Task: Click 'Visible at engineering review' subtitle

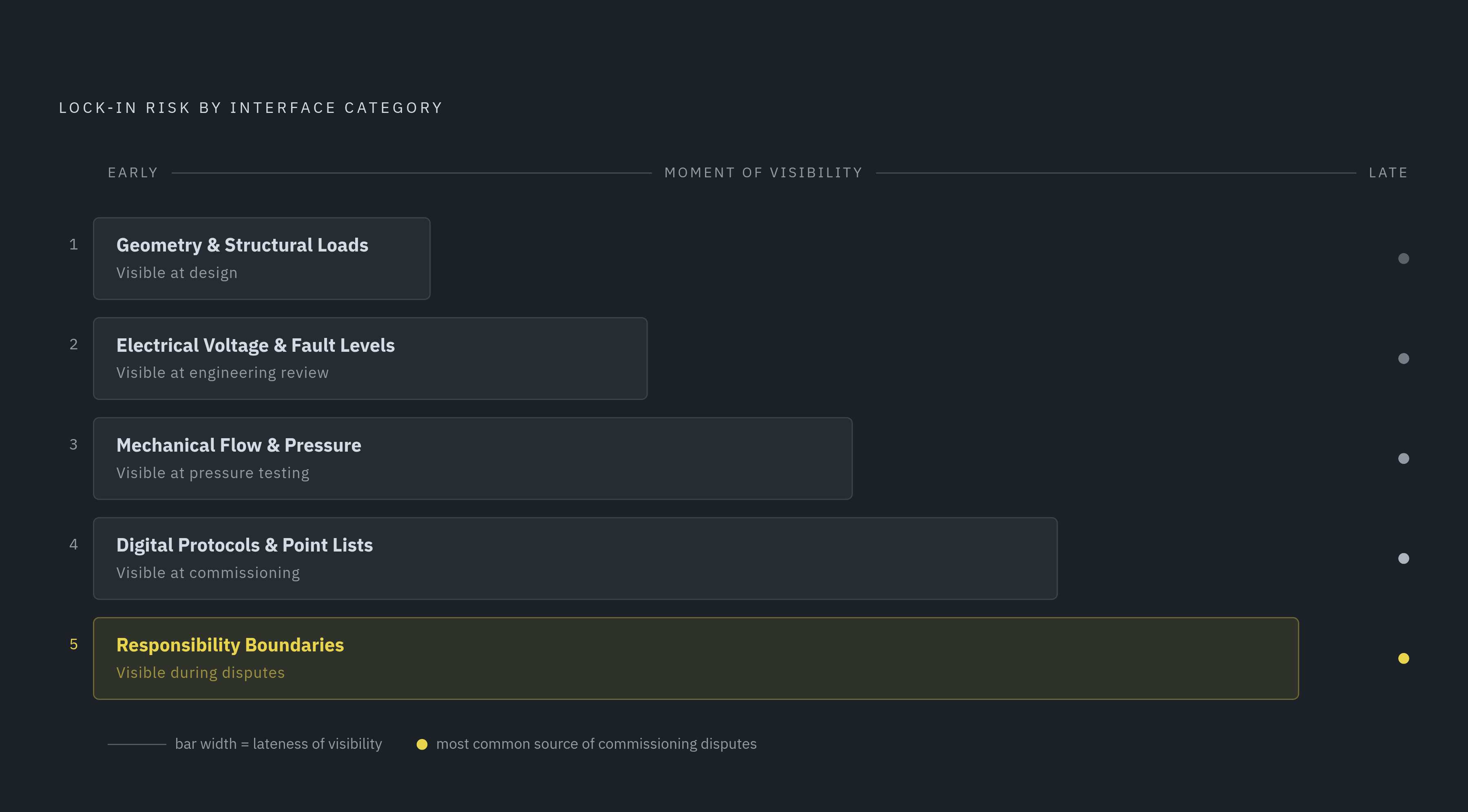Action: pos(222,373)
